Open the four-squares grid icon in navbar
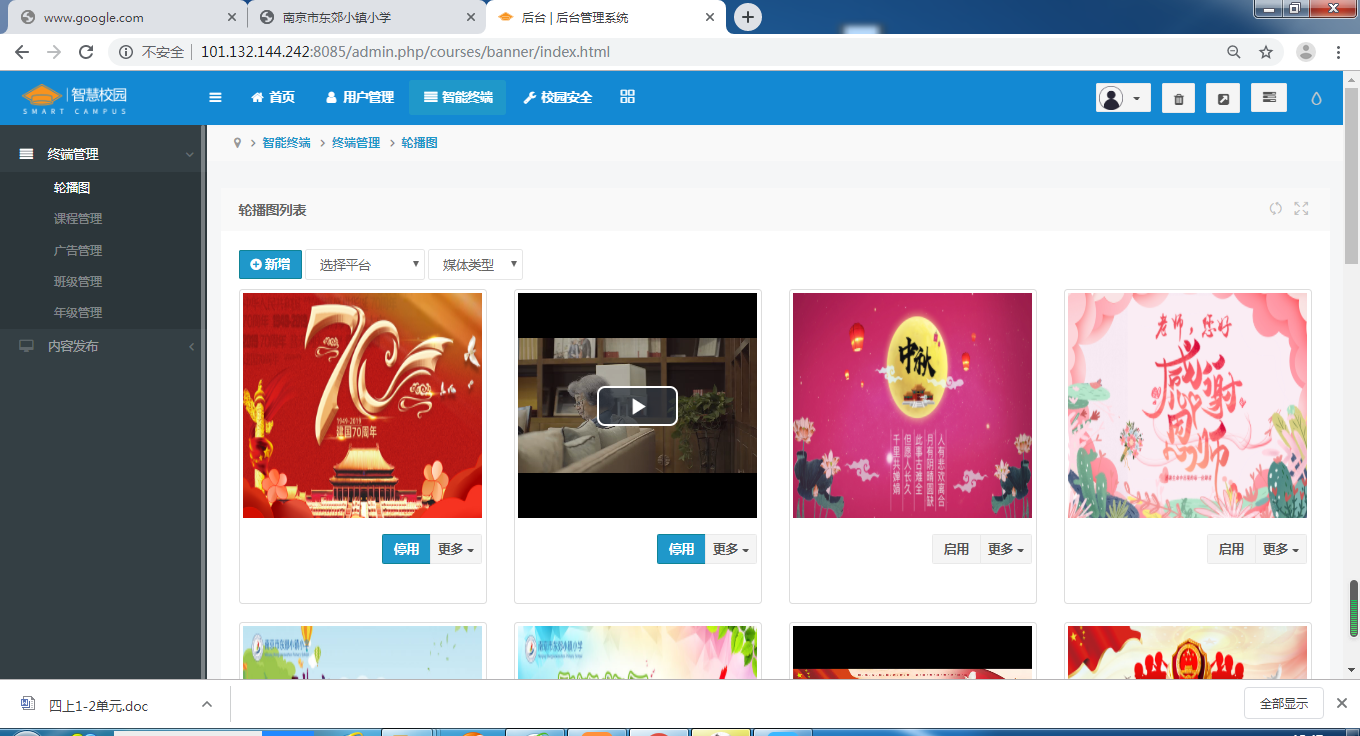 [628, 97]
